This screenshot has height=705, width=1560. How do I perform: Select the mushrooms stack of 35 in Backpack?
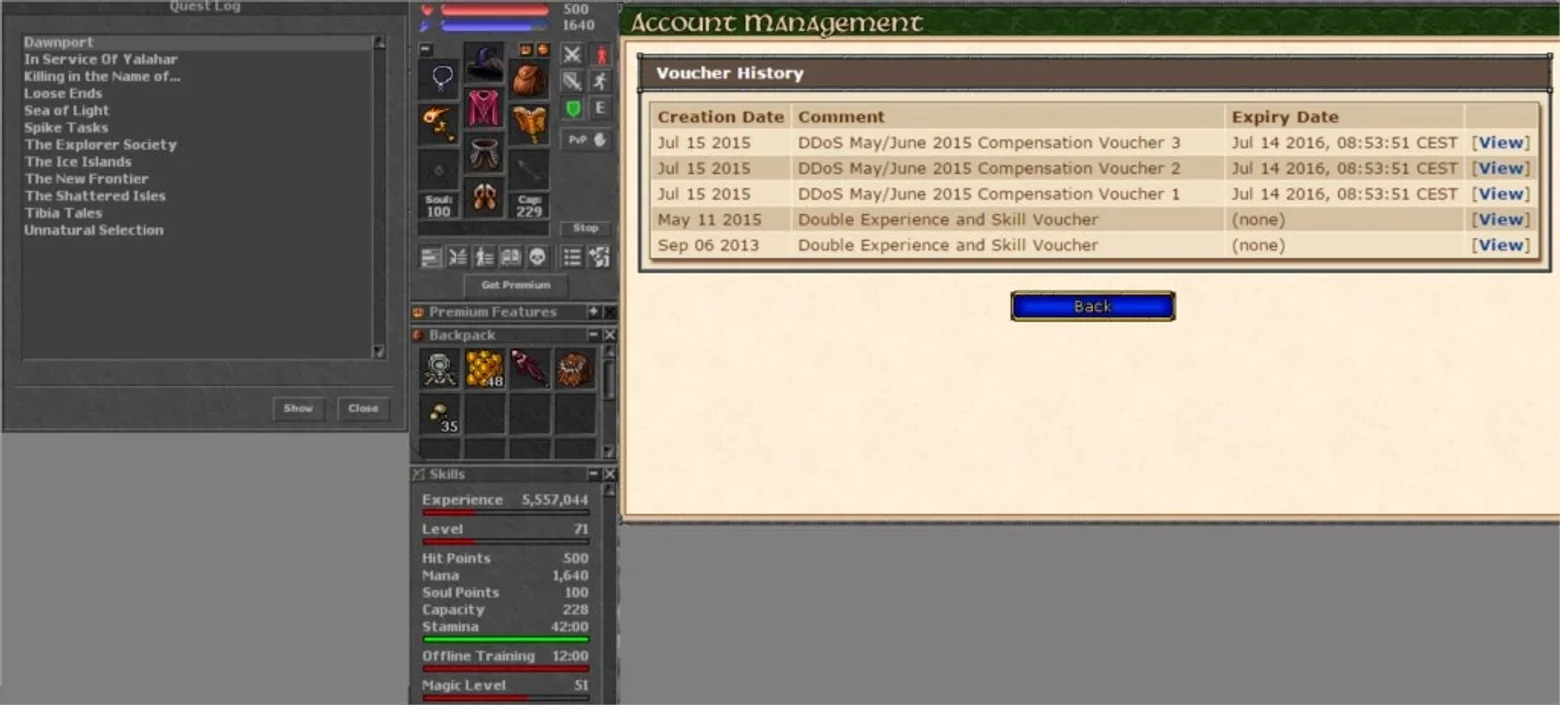pos(440,414)
